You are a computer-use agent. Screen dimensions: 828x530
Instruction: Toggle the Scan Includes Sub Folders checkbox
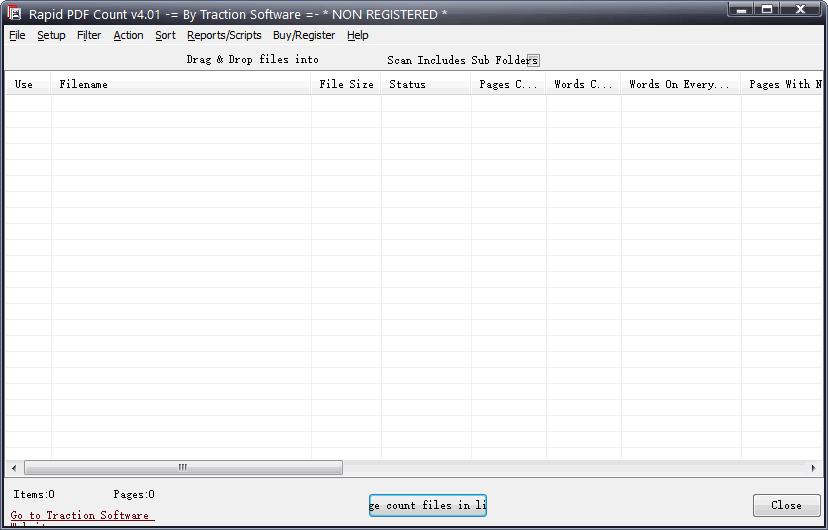tap(533, 60)
